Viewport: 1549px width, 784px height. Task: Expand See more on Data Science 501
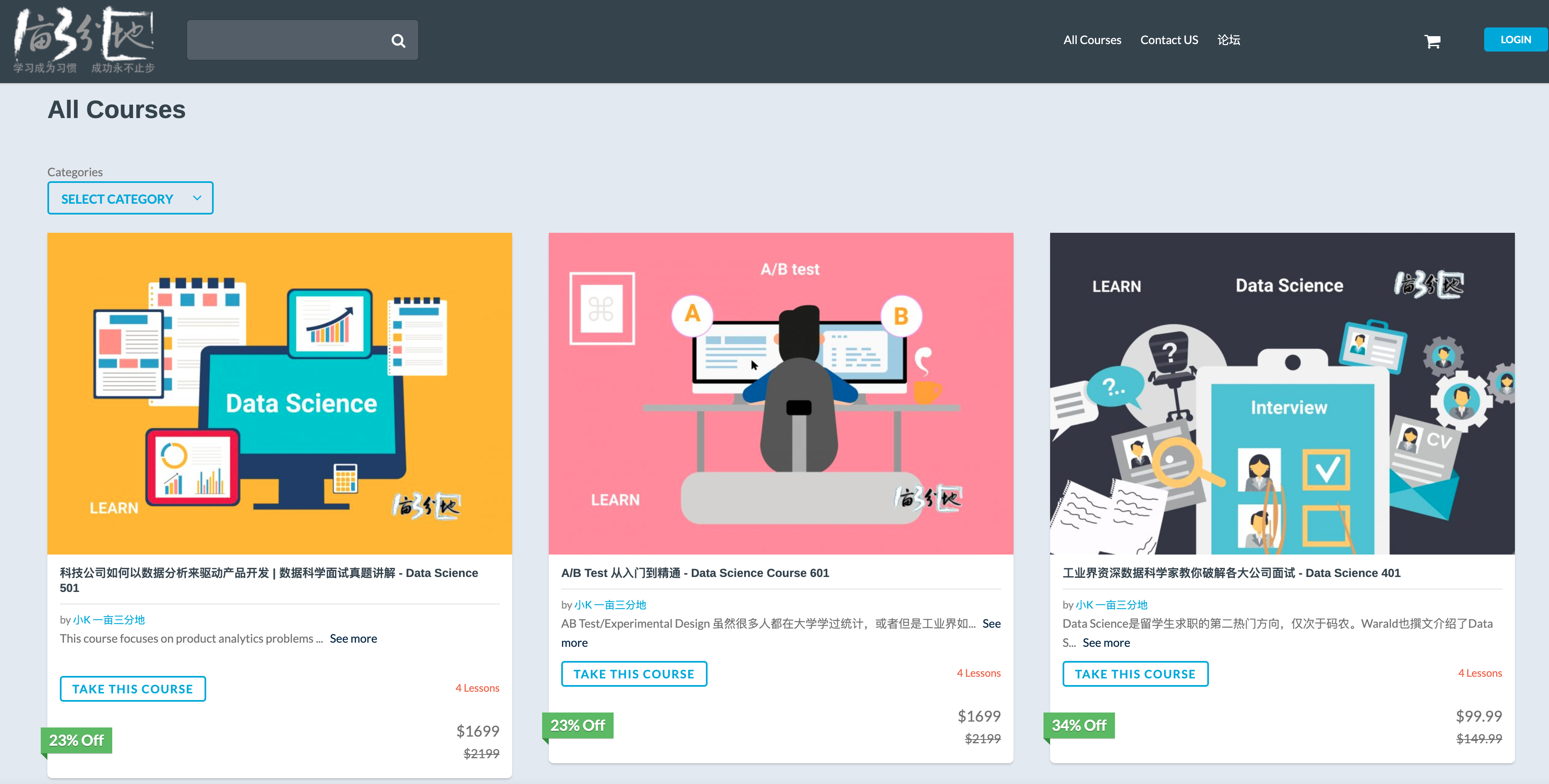(x=353, y=639)
